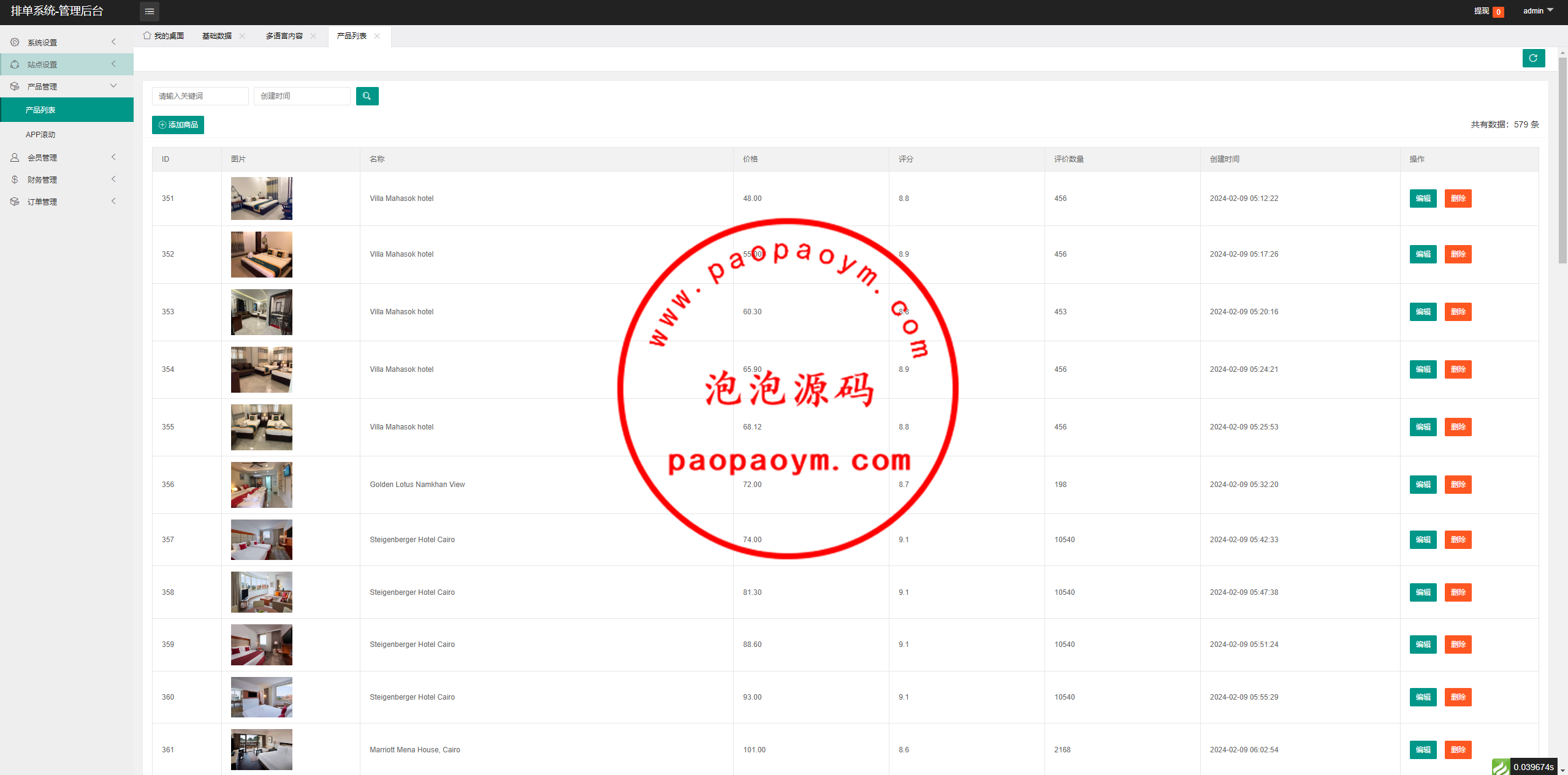This screenshot has height=775, width=1568.
Task: Switch to the 基础数据 tab
Action: pos(217,36)
